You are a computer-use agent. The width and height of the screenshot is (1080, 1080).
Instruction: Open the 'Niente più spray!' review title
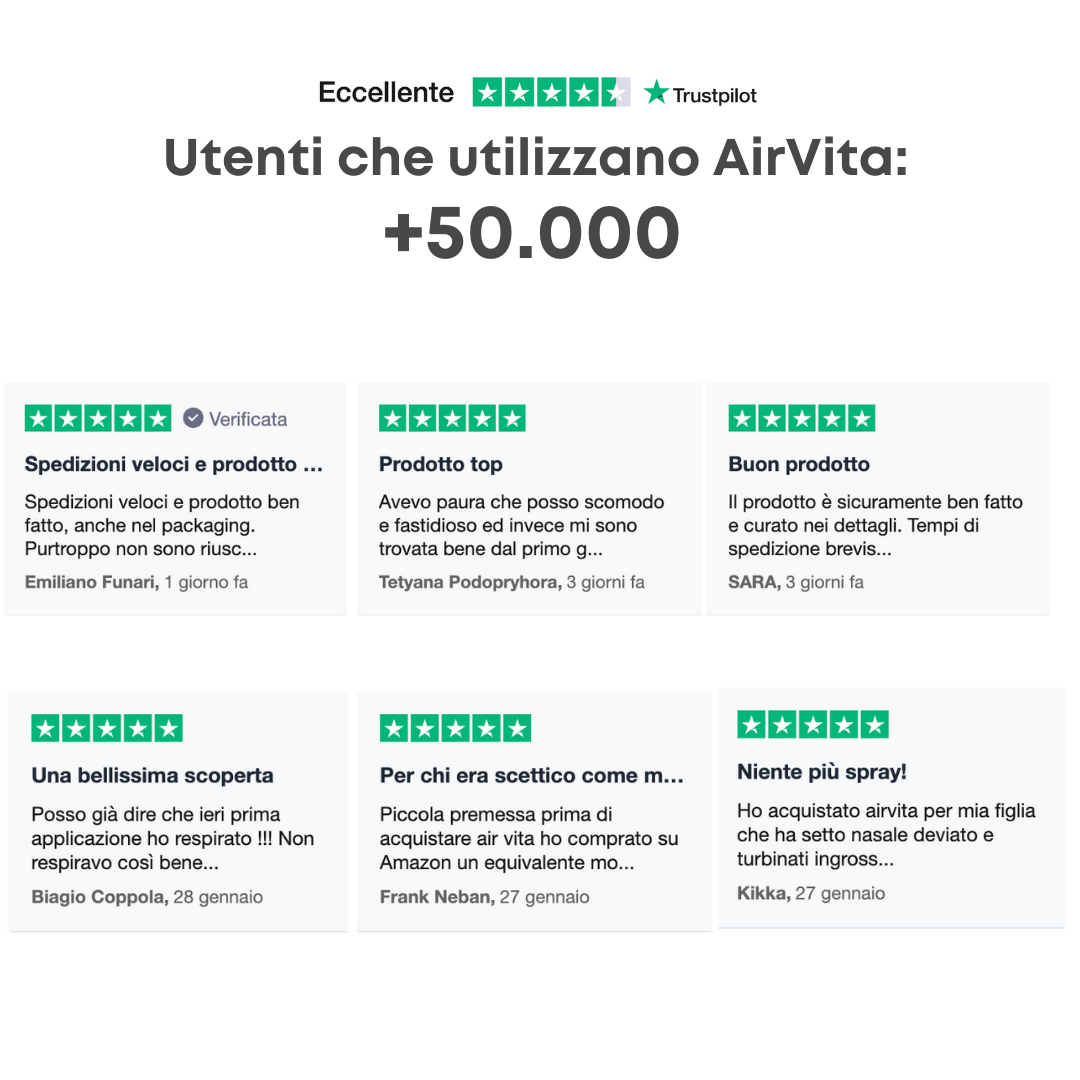[x=822, y=772]
